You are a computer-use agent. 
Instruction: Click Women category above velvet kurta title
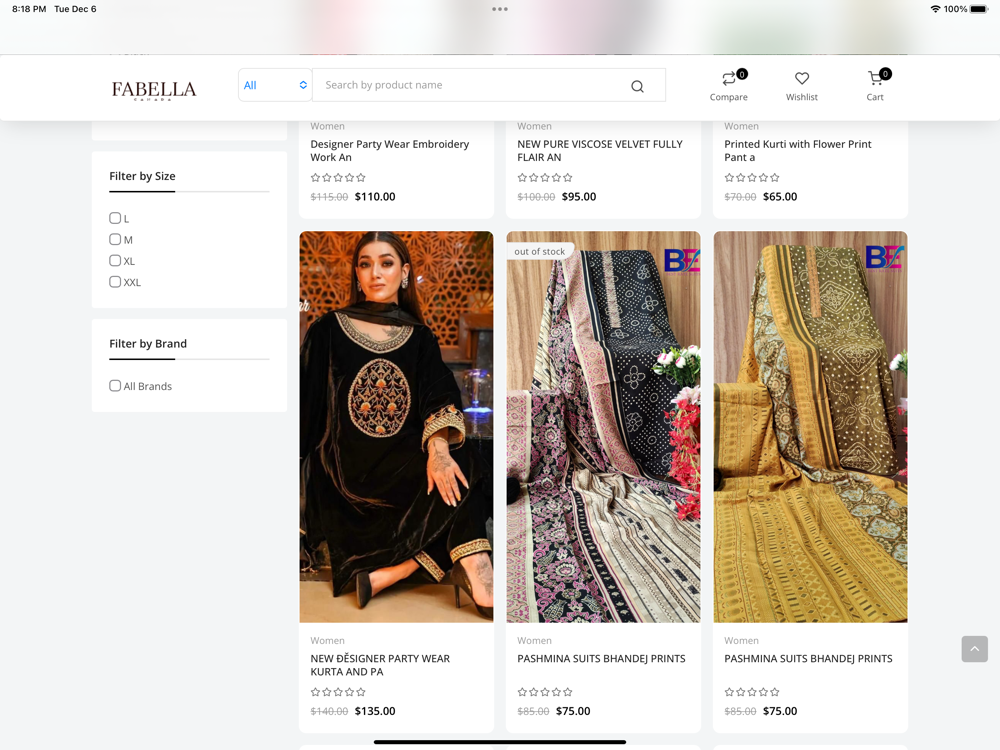point(327,640)
